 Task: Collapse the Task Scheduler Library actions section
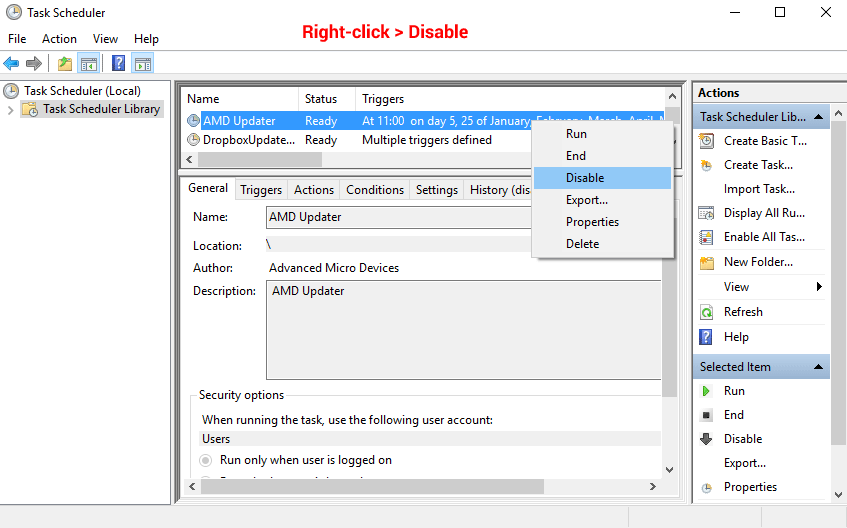pyautogui.click(x=818, y=117)
